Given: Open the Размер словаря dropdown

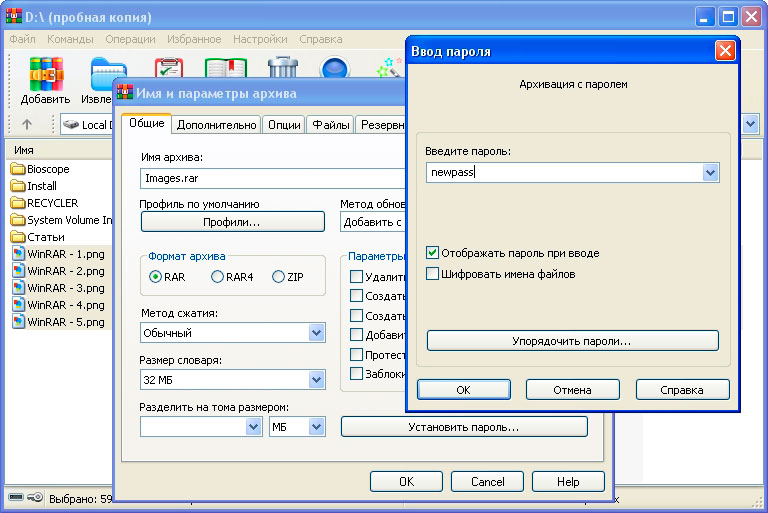Looking at the screenshot, I should coord(316,380).
